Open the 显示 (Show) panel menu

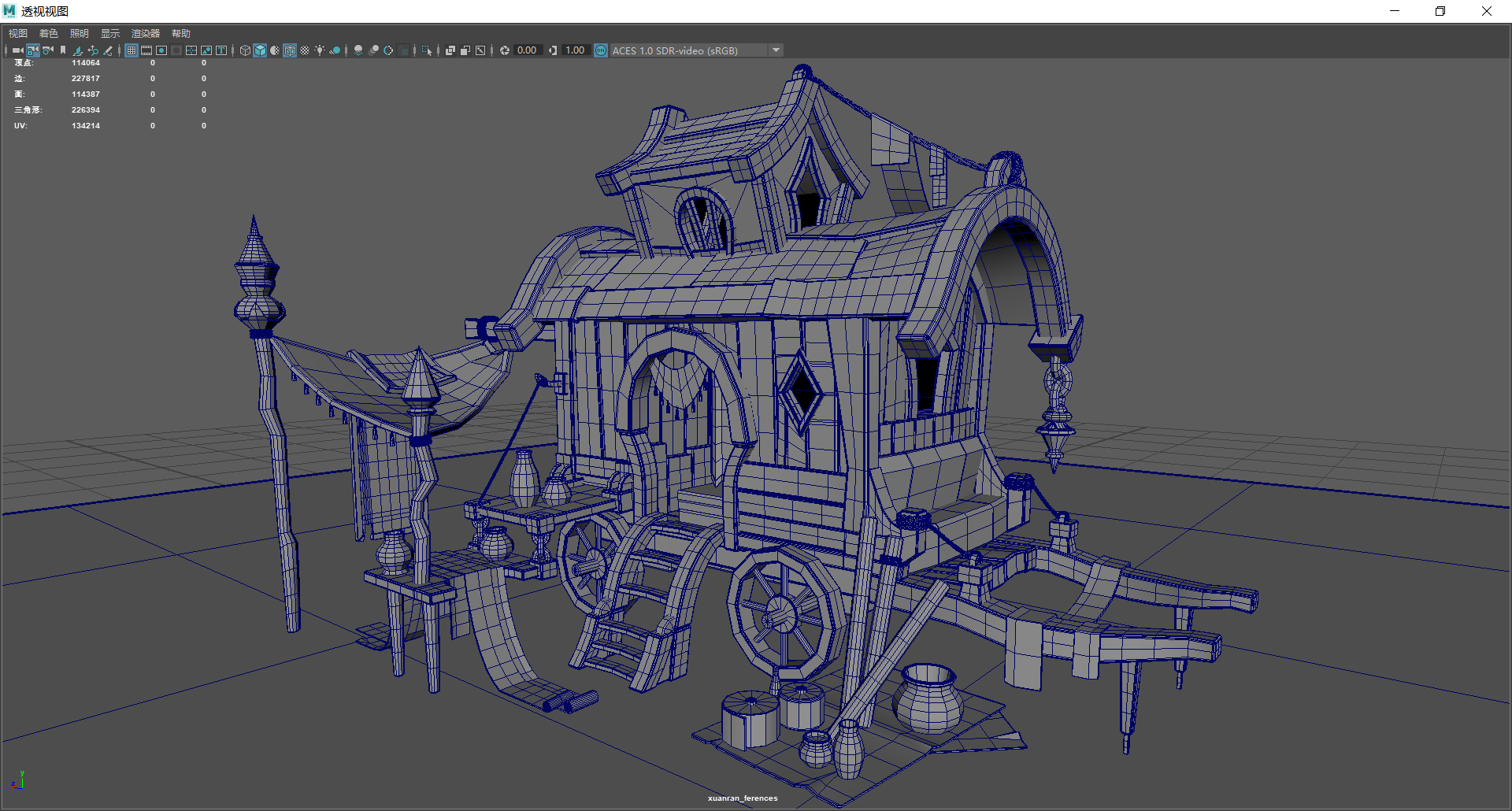tap(109, 33)
